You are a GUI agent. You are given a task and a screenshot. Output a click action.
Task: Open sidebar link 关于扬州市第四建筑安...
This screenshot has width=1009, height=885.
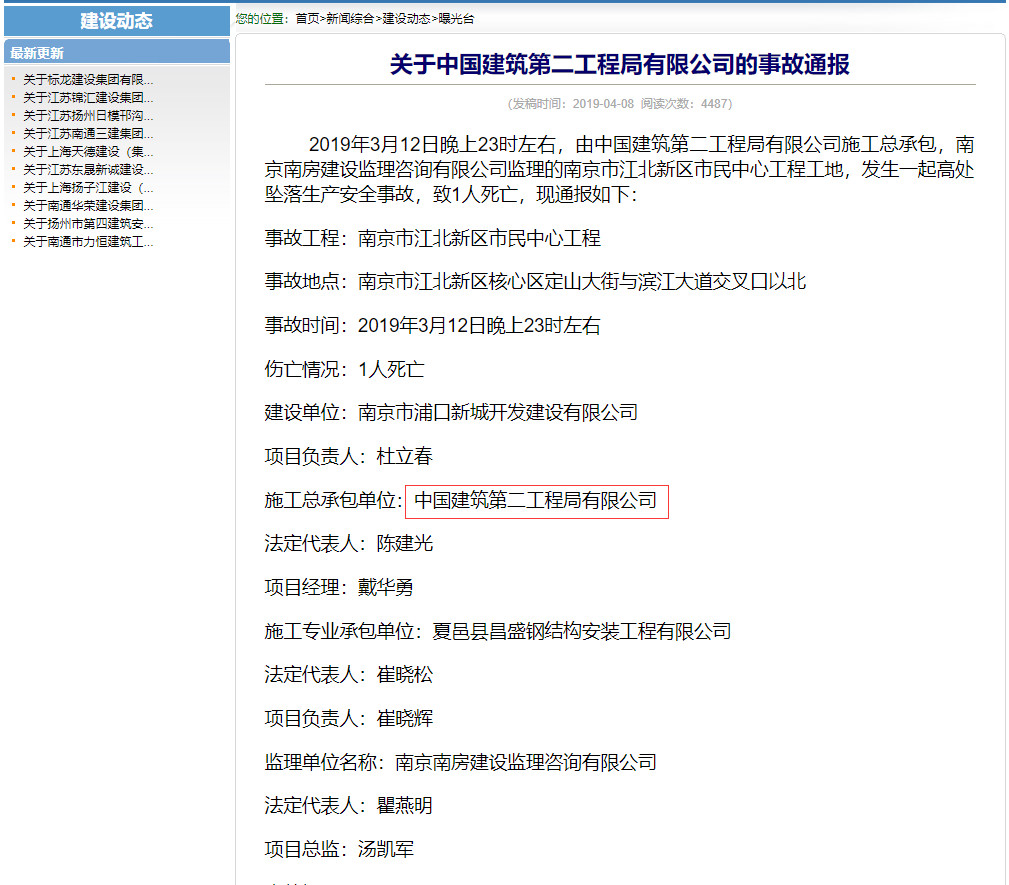(x=88, y=224)
